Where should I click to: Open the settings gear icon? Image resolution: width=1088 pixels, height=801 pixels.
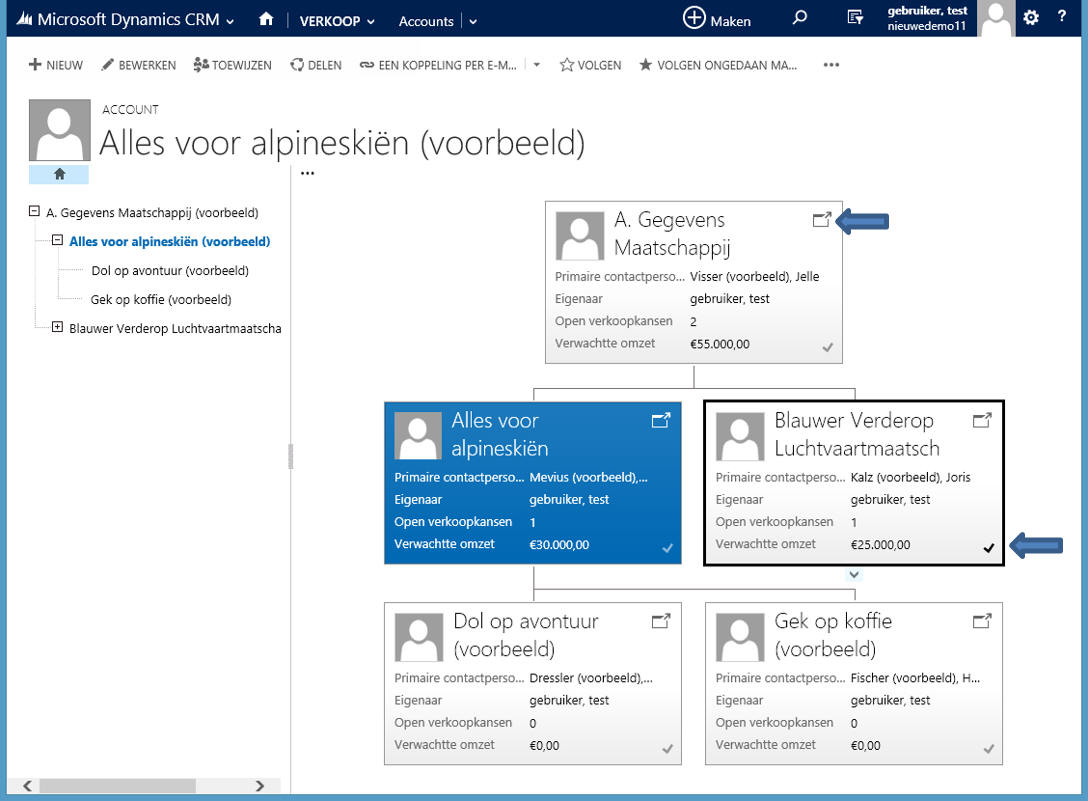pos(1031,17)
